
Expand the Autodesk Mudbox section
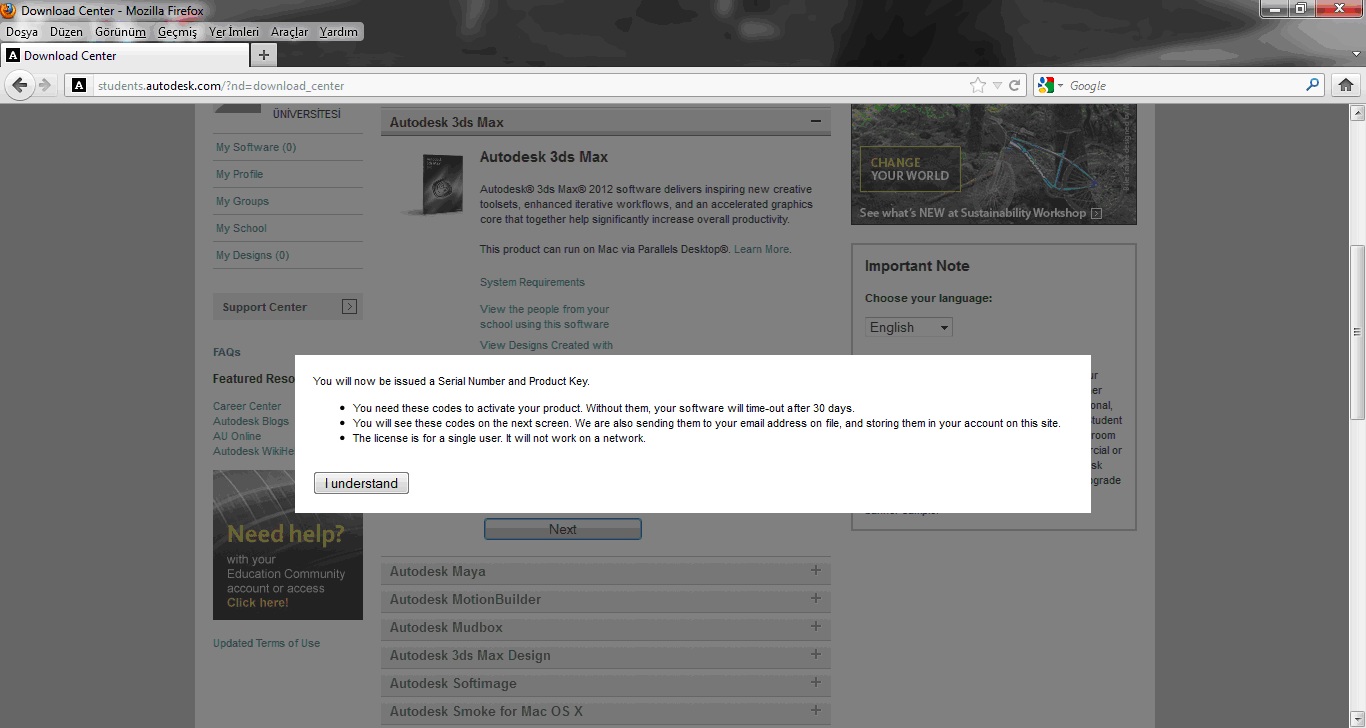click(815, 627)
